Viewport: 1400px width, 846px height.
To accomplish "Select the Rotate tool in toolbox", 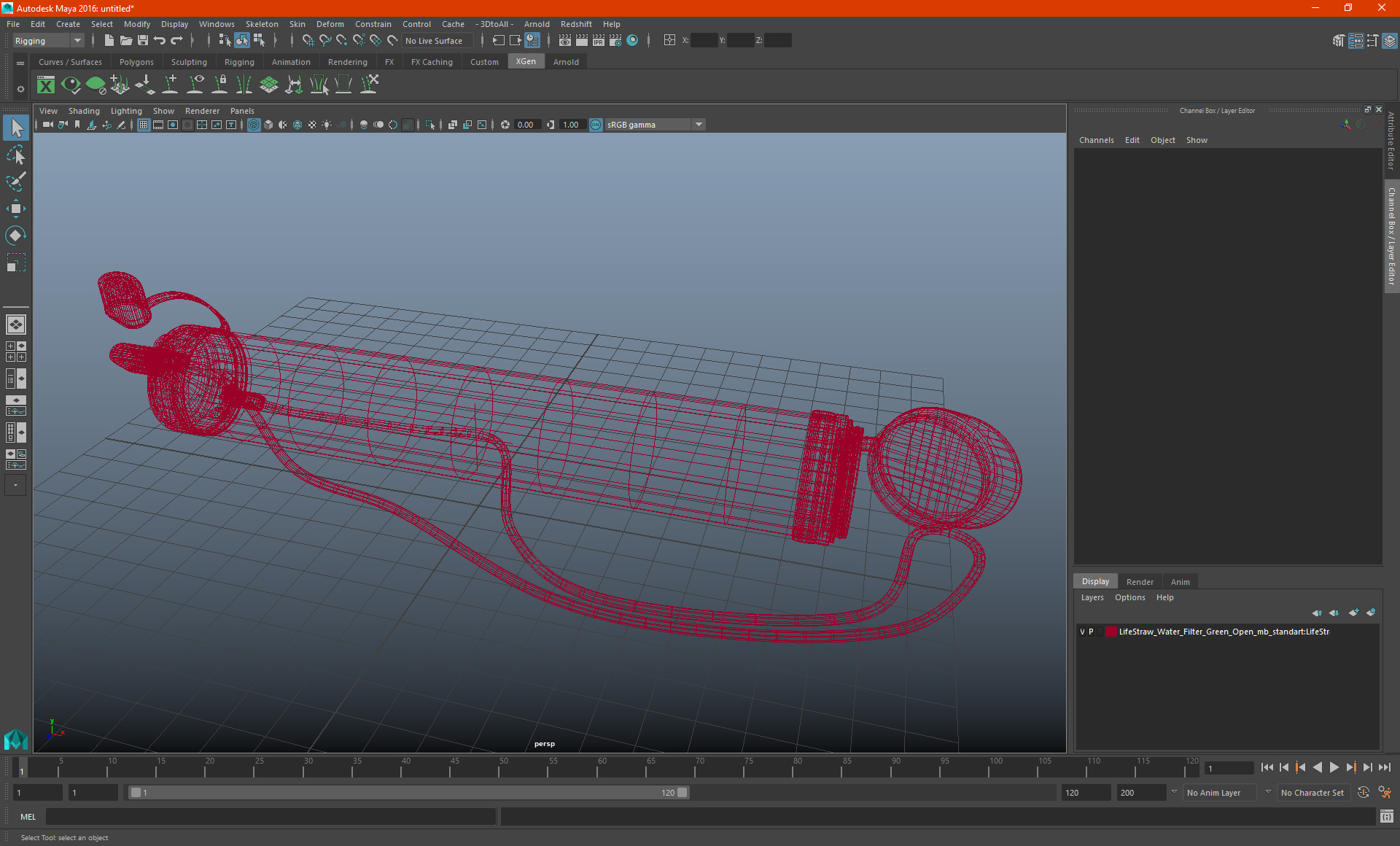I will 15,235.
